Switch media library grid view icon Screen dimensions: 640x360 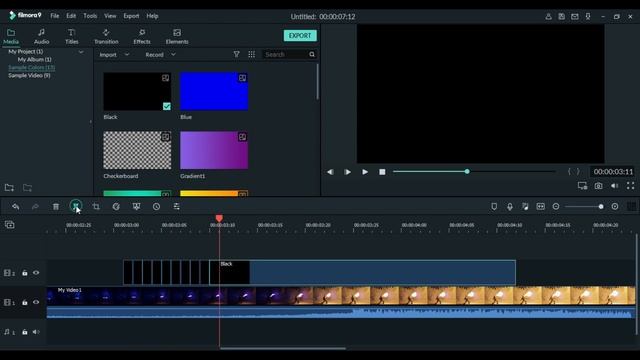251,54
